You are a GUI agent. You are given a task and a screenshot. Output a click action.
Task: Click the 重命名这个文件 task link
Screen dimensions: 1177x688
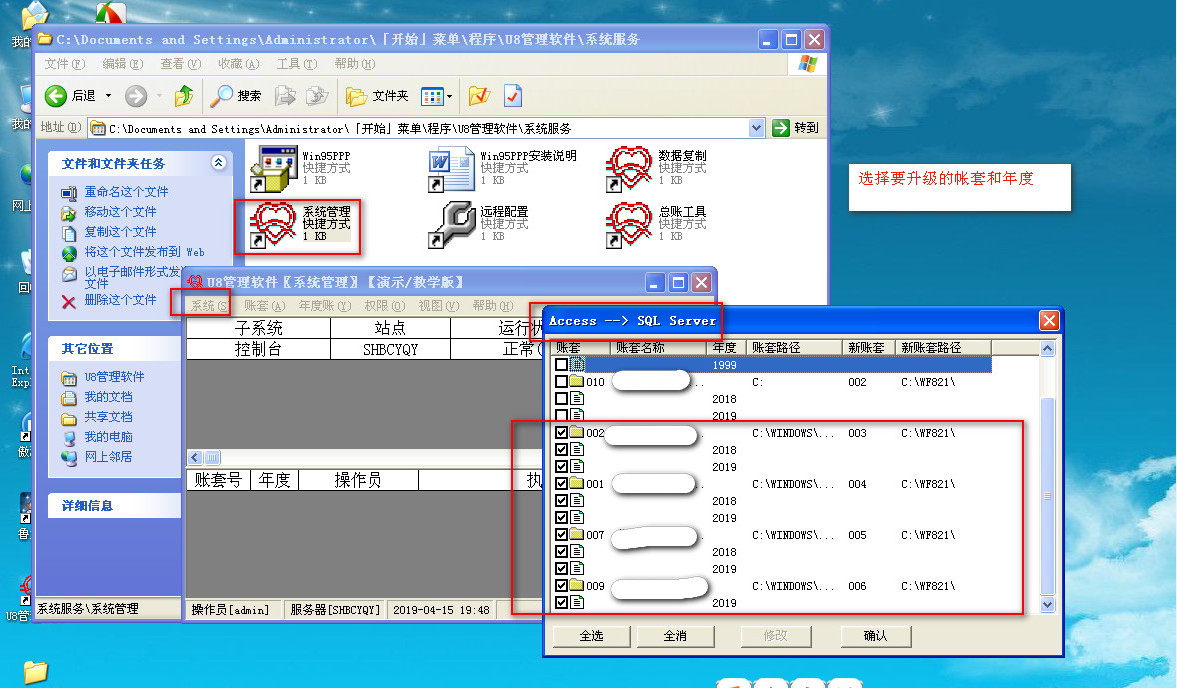coord(126,192)
